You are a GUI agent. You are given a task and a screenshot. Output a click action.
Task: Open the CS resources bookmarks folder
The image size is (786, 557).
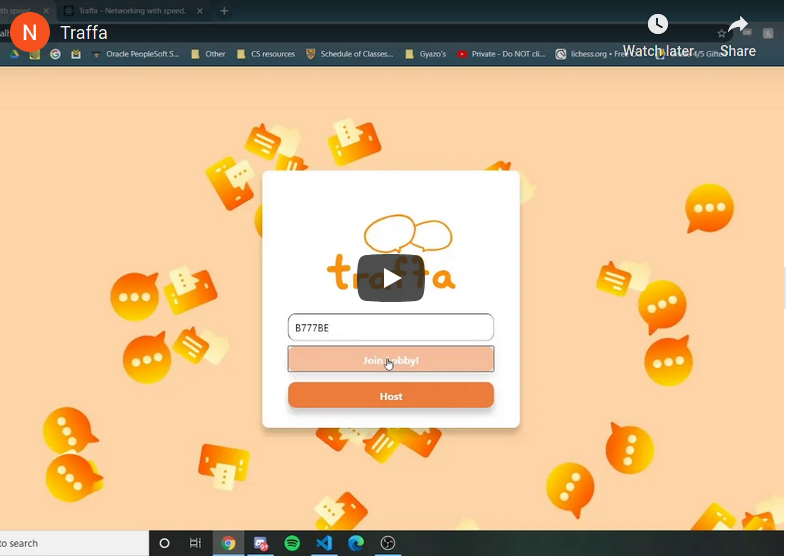tap(266, 54)
